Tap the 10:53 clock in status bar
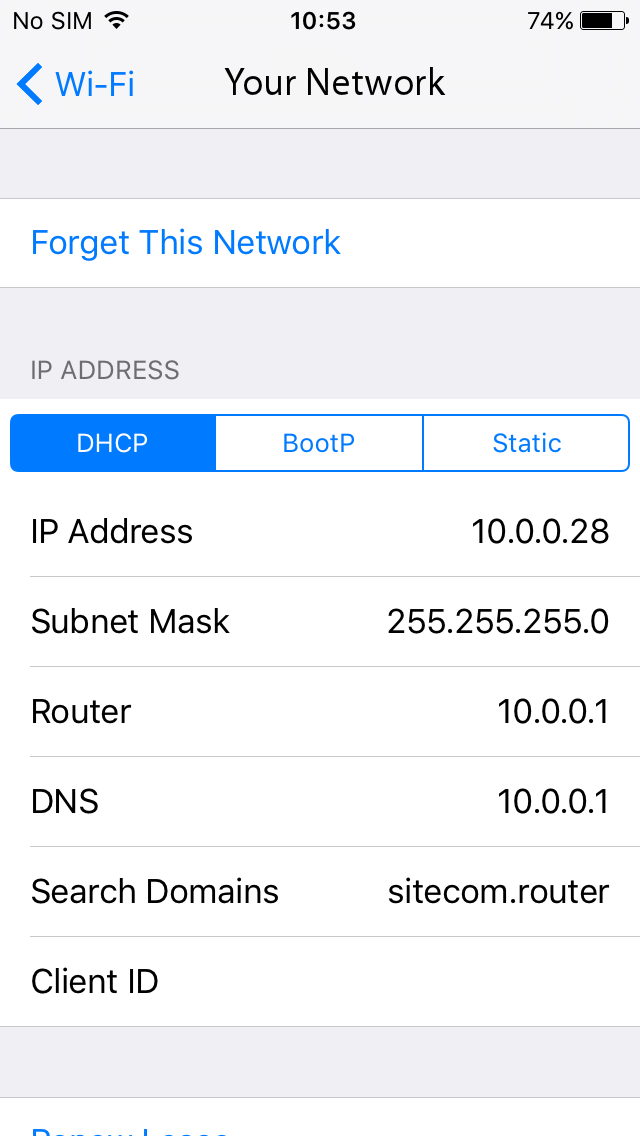Viewport: 640px width, 1136px height. click(323, 21)
